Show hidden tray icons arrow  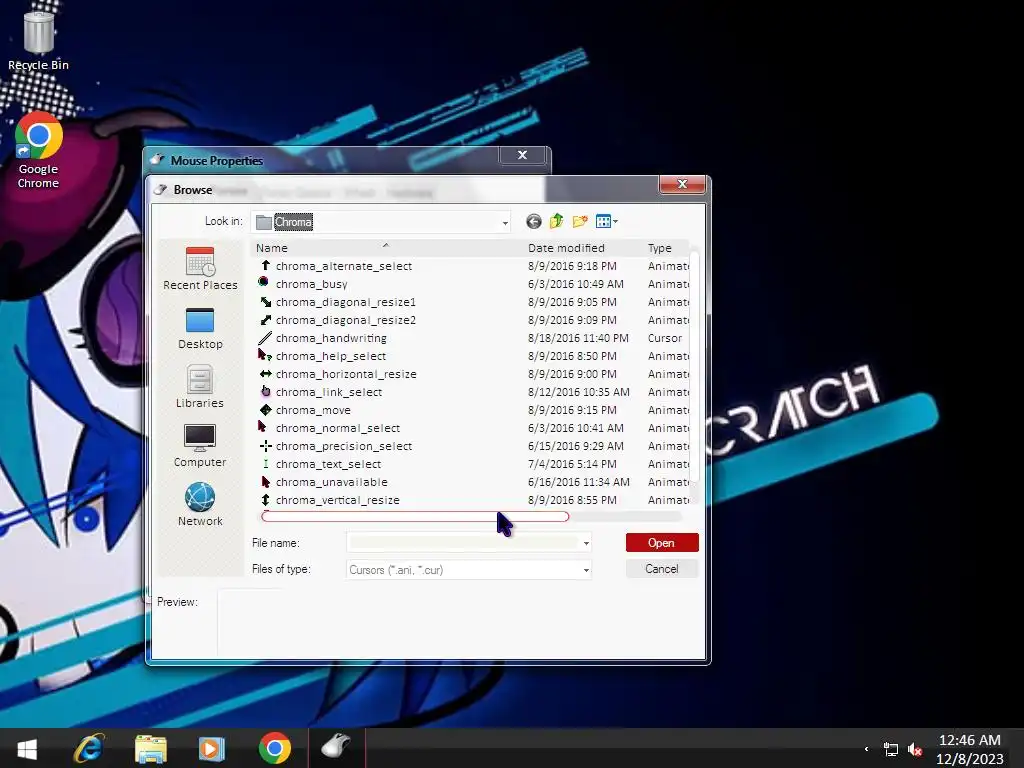[867, 749]
